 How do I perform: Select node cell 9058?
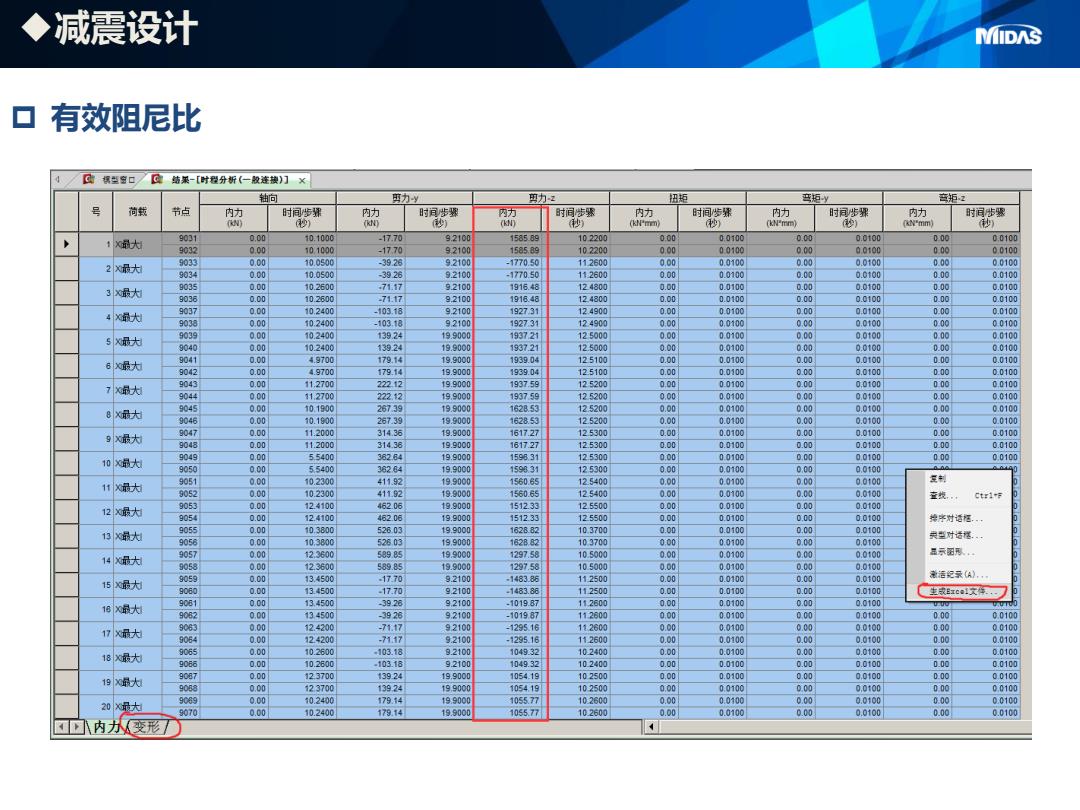click(x=180, y=567)
